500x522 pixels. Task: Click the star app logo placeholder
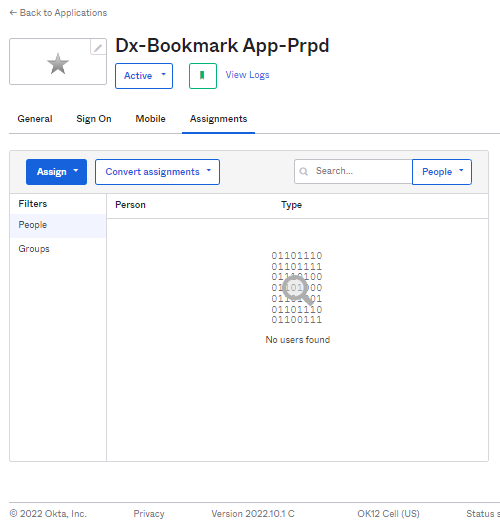[x=58, y=63]
